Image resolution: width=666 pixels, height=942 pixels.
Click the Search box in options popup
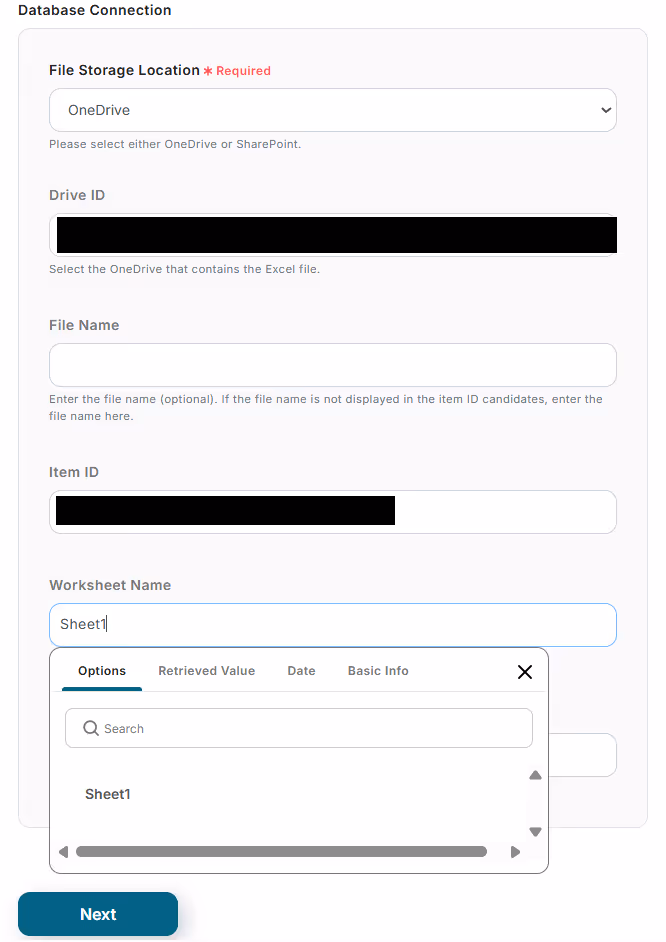coord(299,728)
